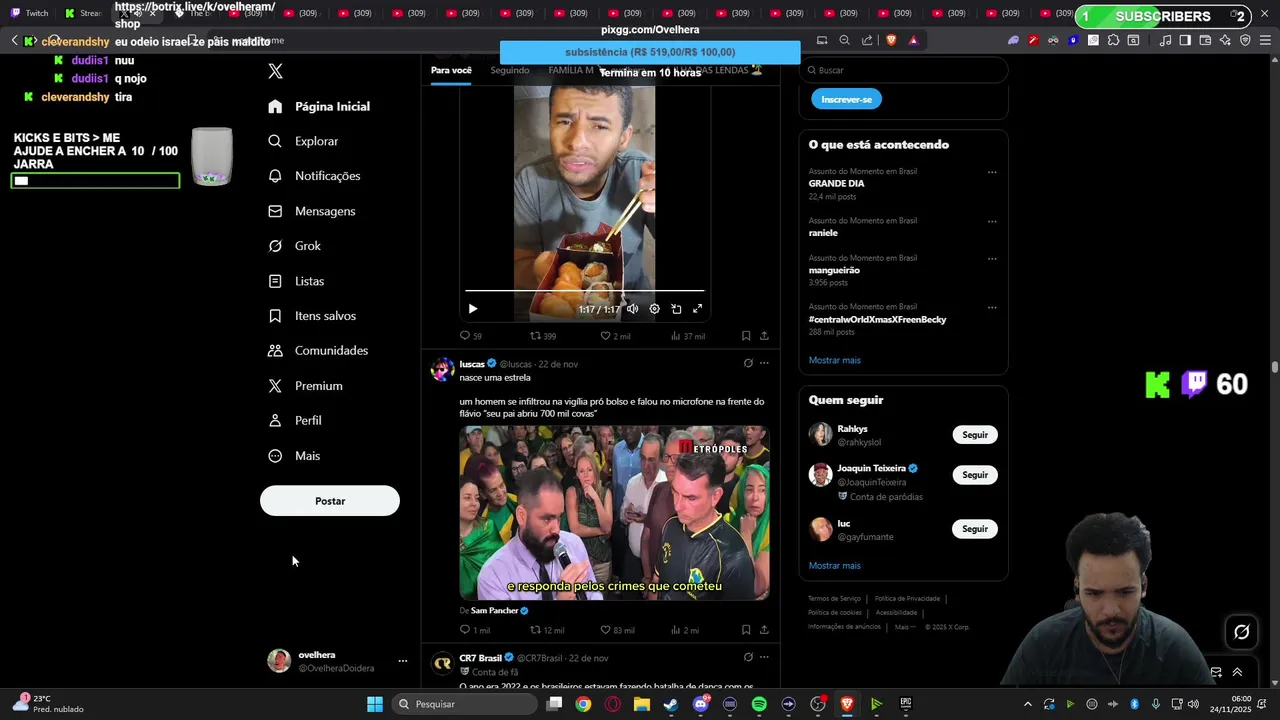Open options for raniele trend
This screenshot has height=720, width=1280.
992,221
